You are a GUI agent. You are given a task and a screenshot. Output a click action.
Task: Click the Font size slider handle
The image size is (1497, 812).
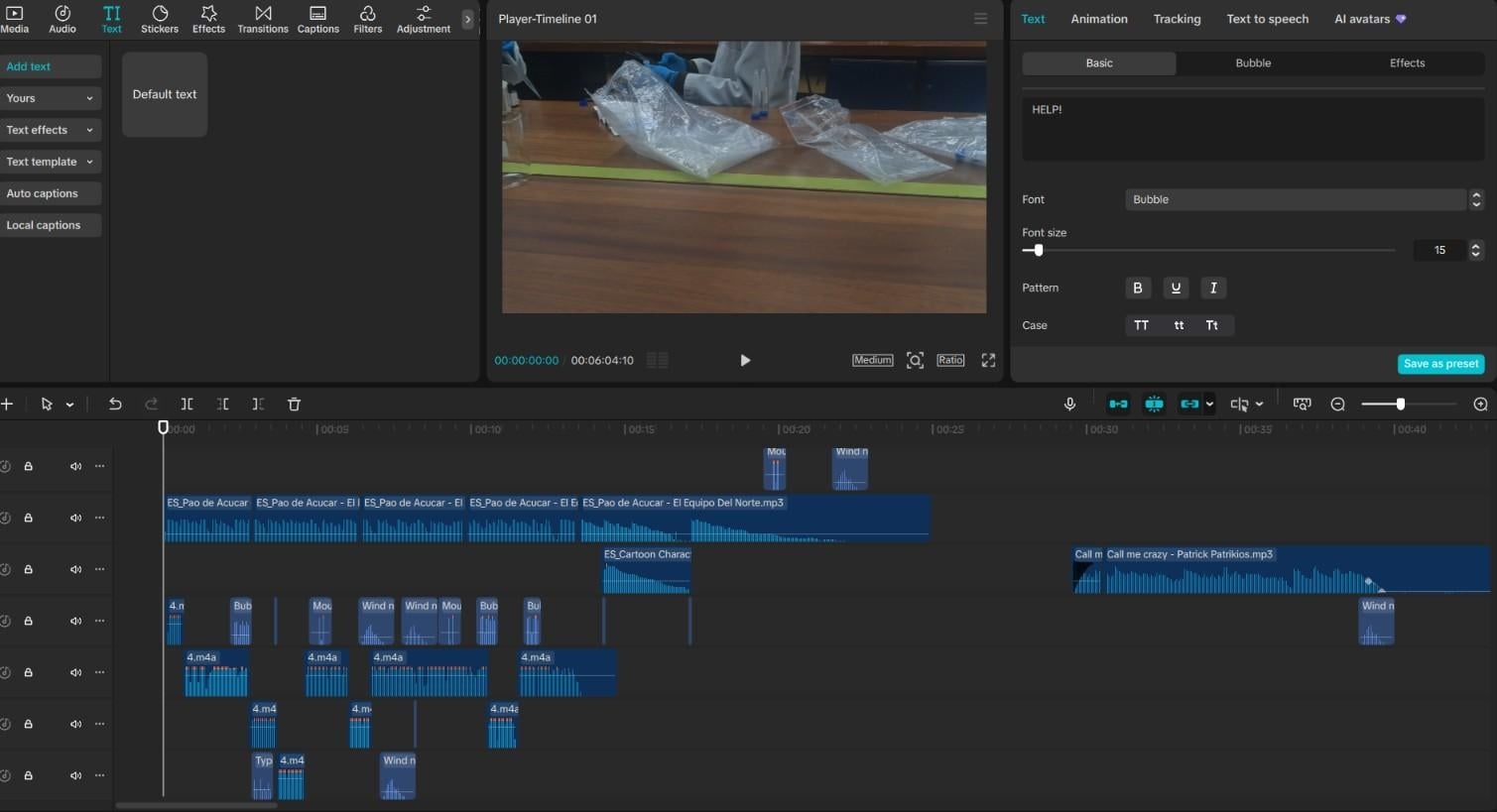coord(1039,251)
